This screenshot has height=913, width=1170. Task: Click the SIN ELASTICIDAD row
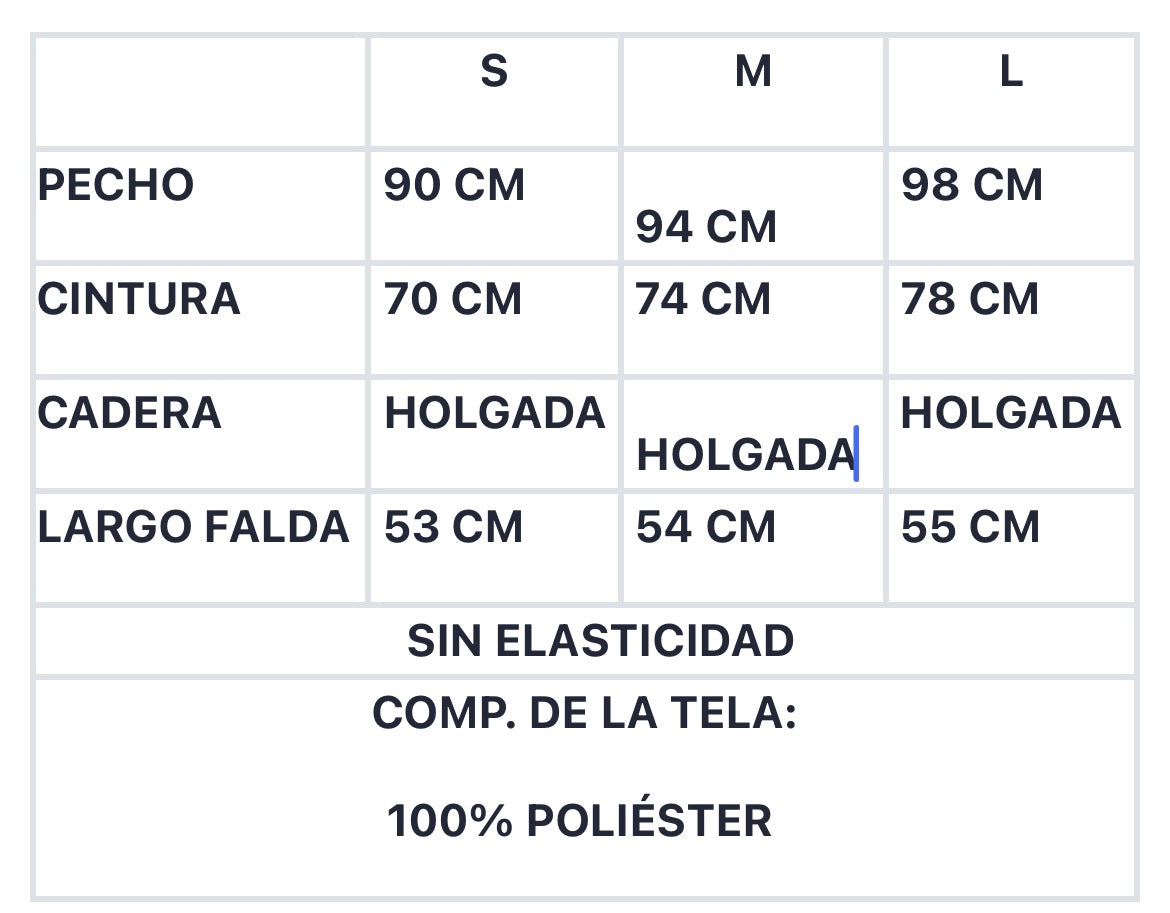[585, 641]
